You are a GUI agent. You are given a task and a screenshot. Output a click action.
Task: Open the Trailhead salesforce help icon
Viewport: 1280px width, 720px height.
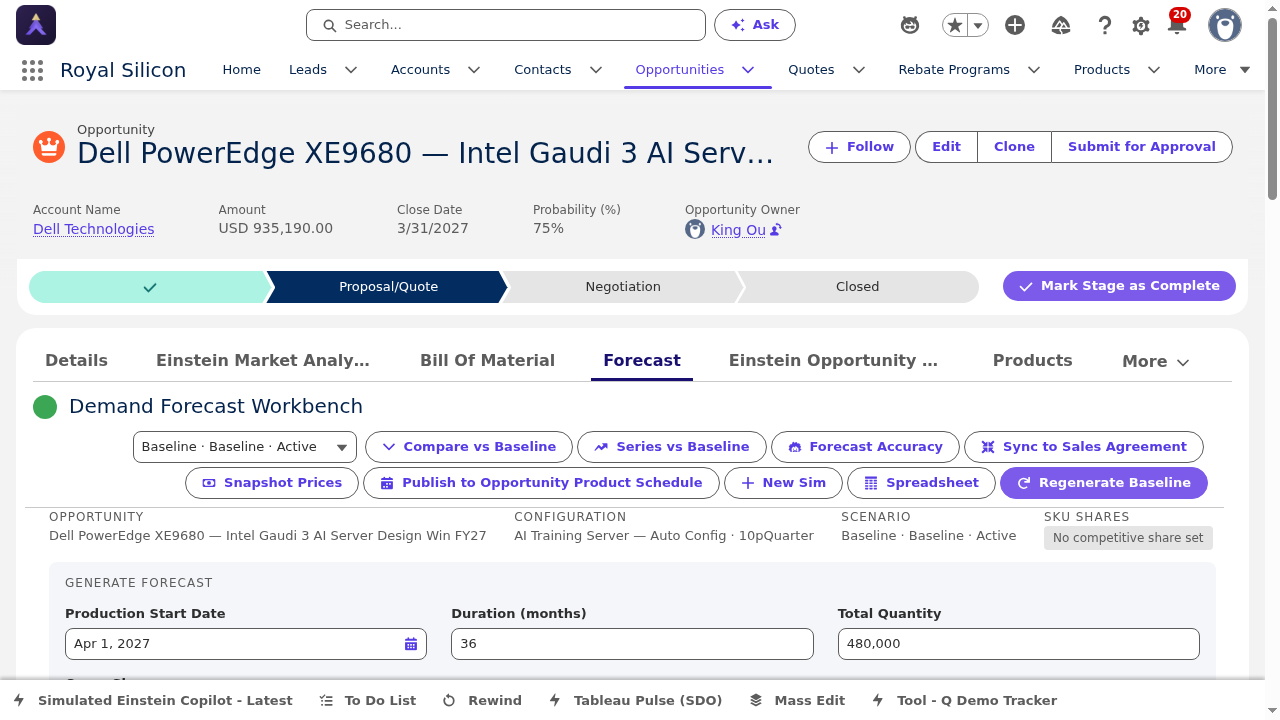1062,26
